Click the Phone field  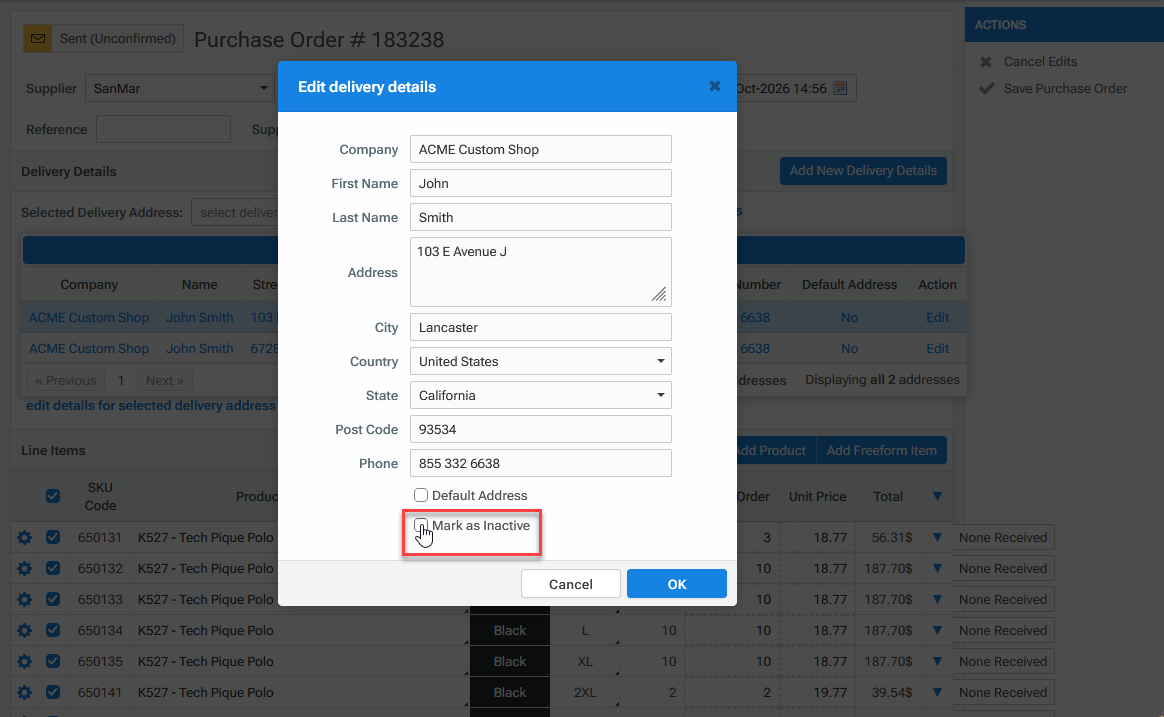click(540, 463)
